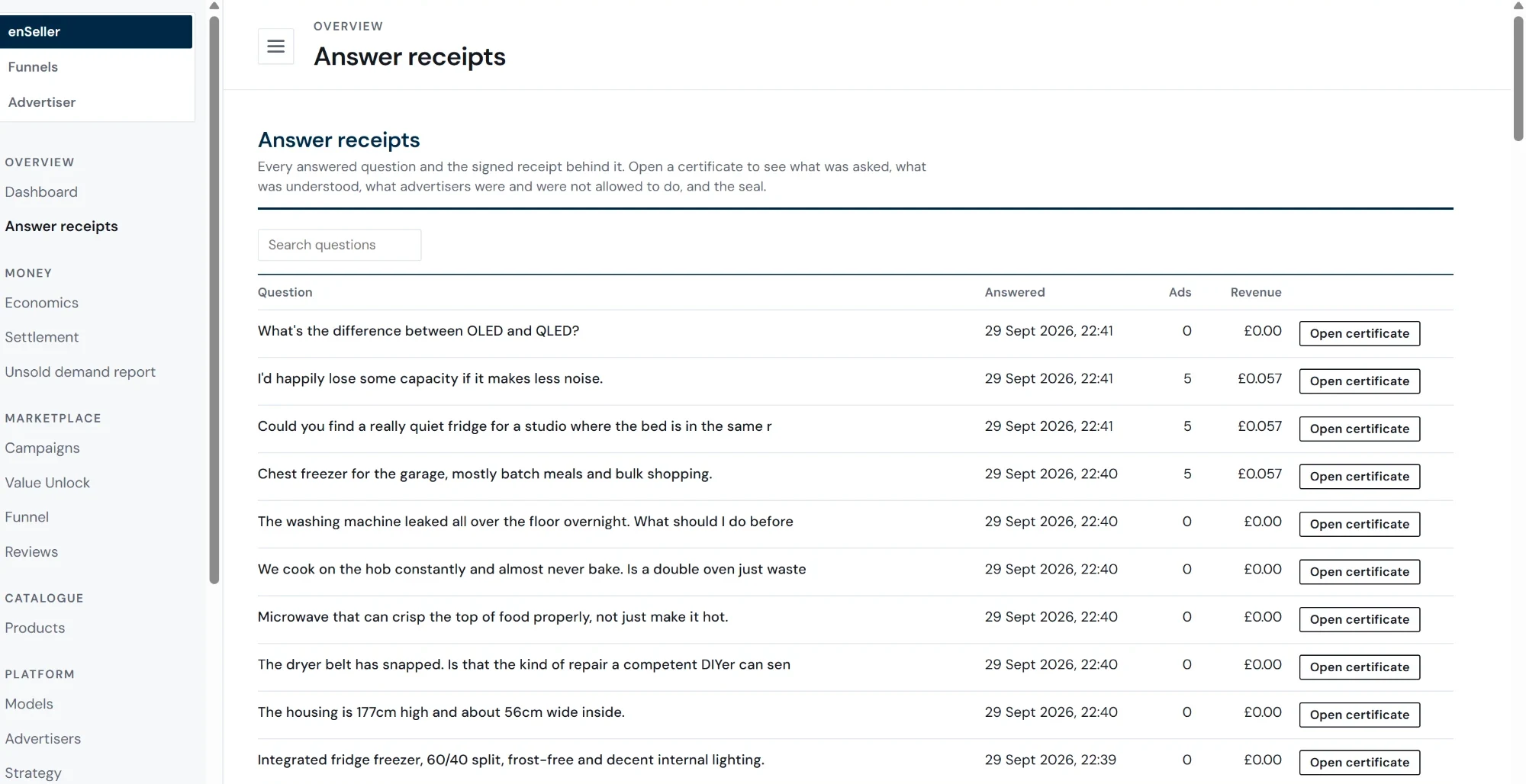Select 'Integrated fridge freezer, 60/40 split' text
Viewport: 1526px width, 784px height.
pyautogui.click(x=510, y=760)
